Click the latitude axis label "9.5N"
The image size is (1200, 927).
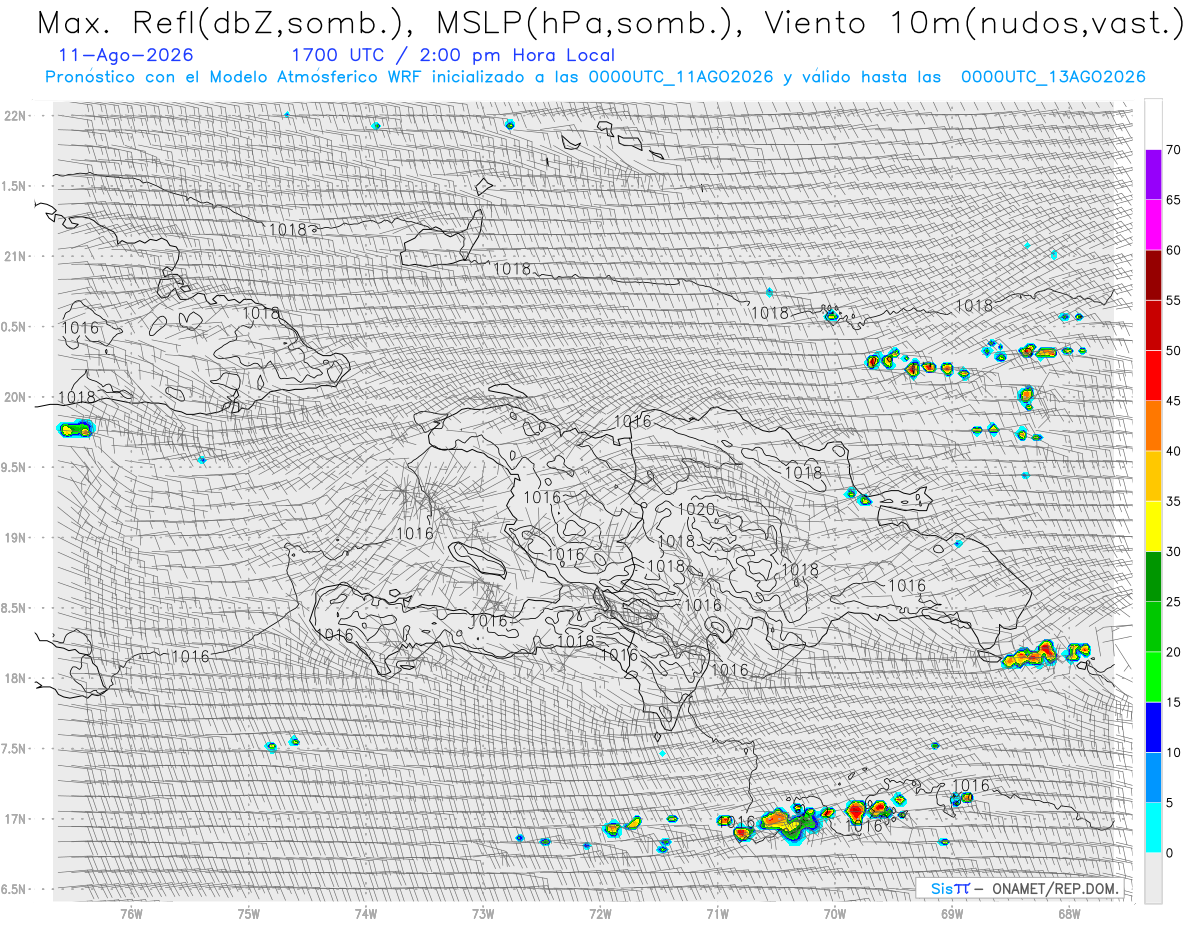[x=15, y=467]
